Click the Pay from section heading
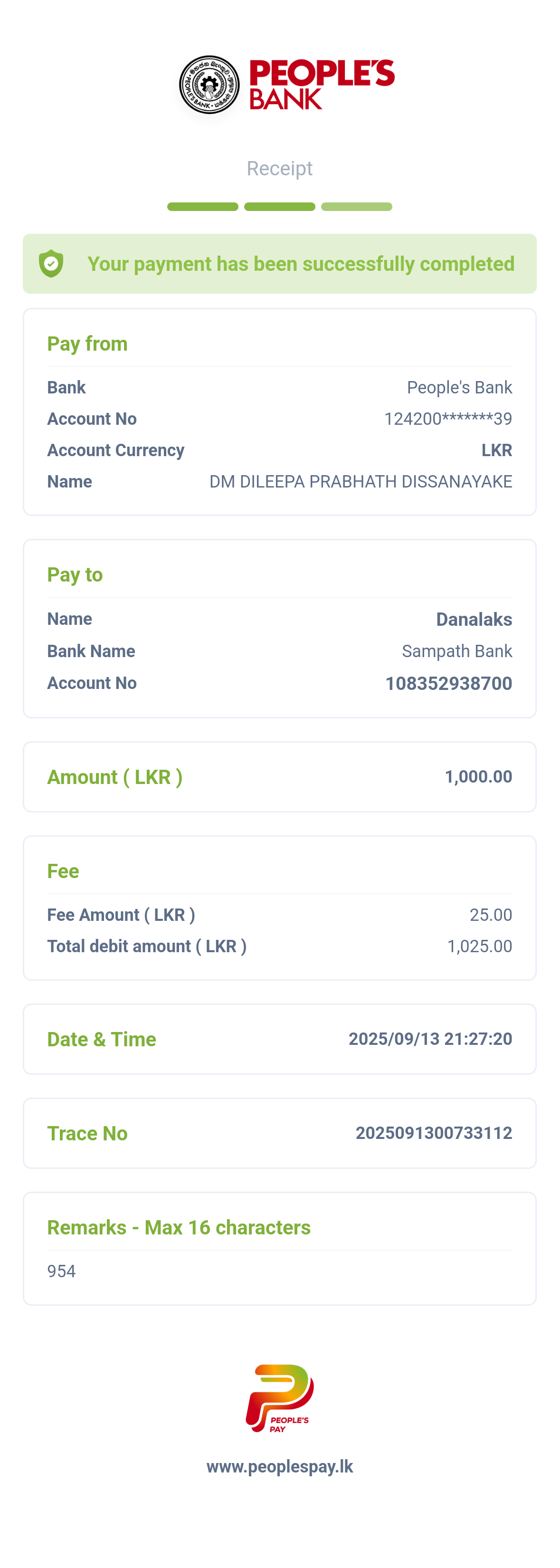The height and width of the screenshot is (1568, 560). (x=88, y=344)
